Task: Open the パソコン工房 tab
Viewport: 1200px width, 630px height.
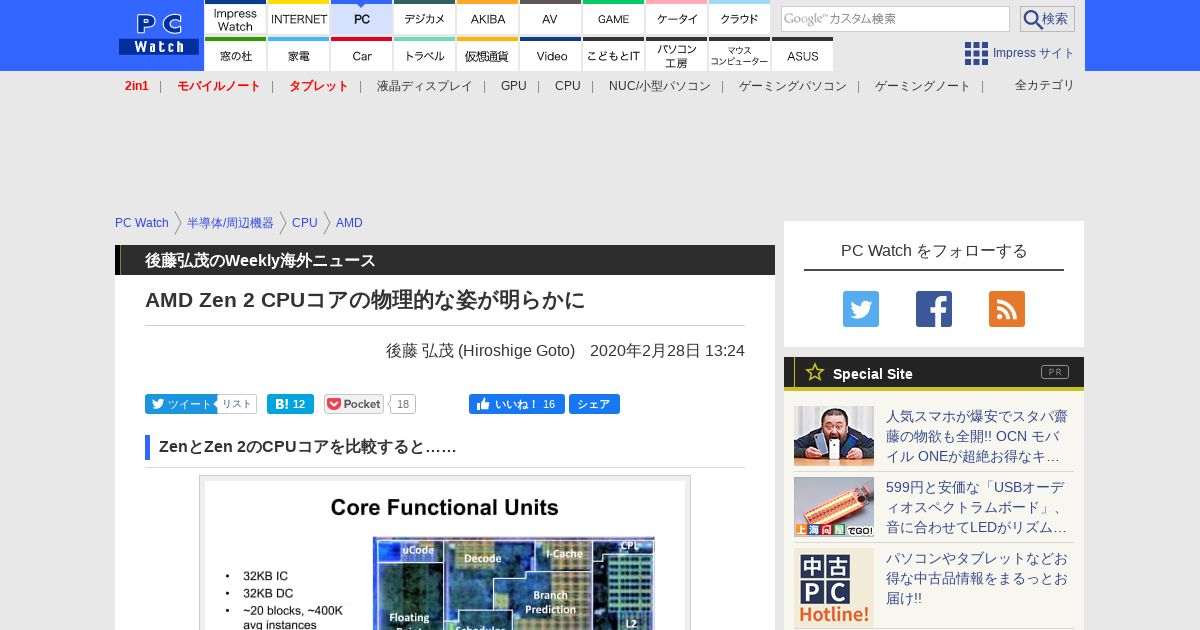Action: (x=677, y=55)
